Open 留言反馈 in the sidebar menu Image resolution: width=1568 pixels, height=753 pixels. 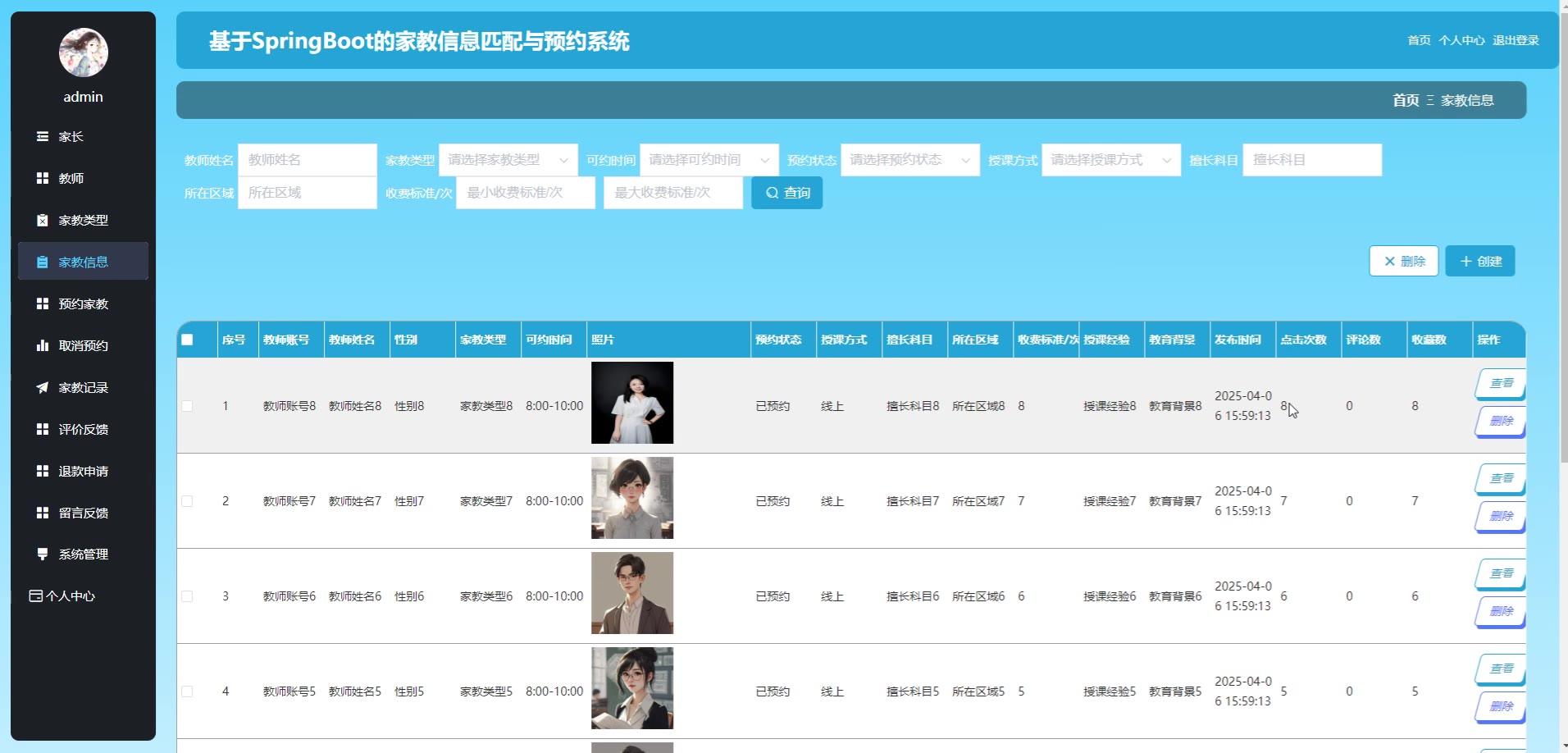(84, 513)
